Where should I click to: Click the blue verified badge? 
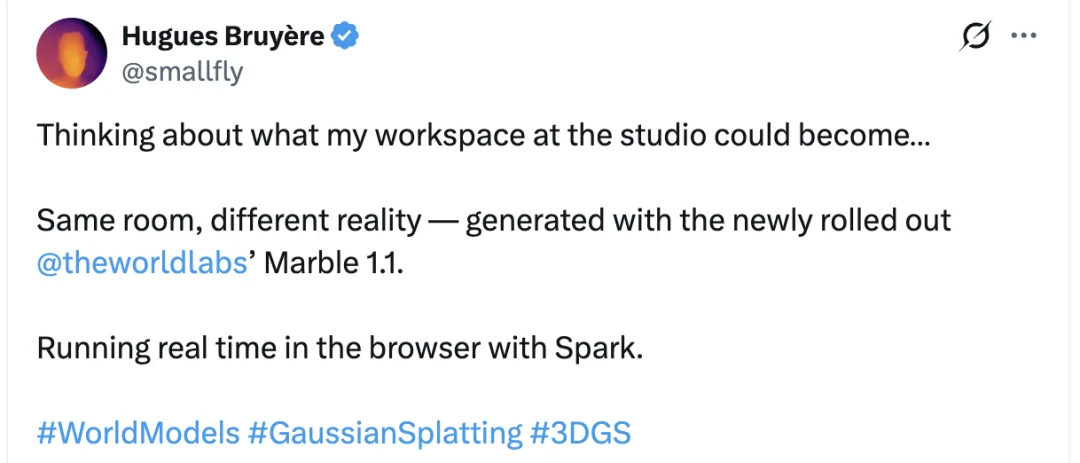pos(347,38)
